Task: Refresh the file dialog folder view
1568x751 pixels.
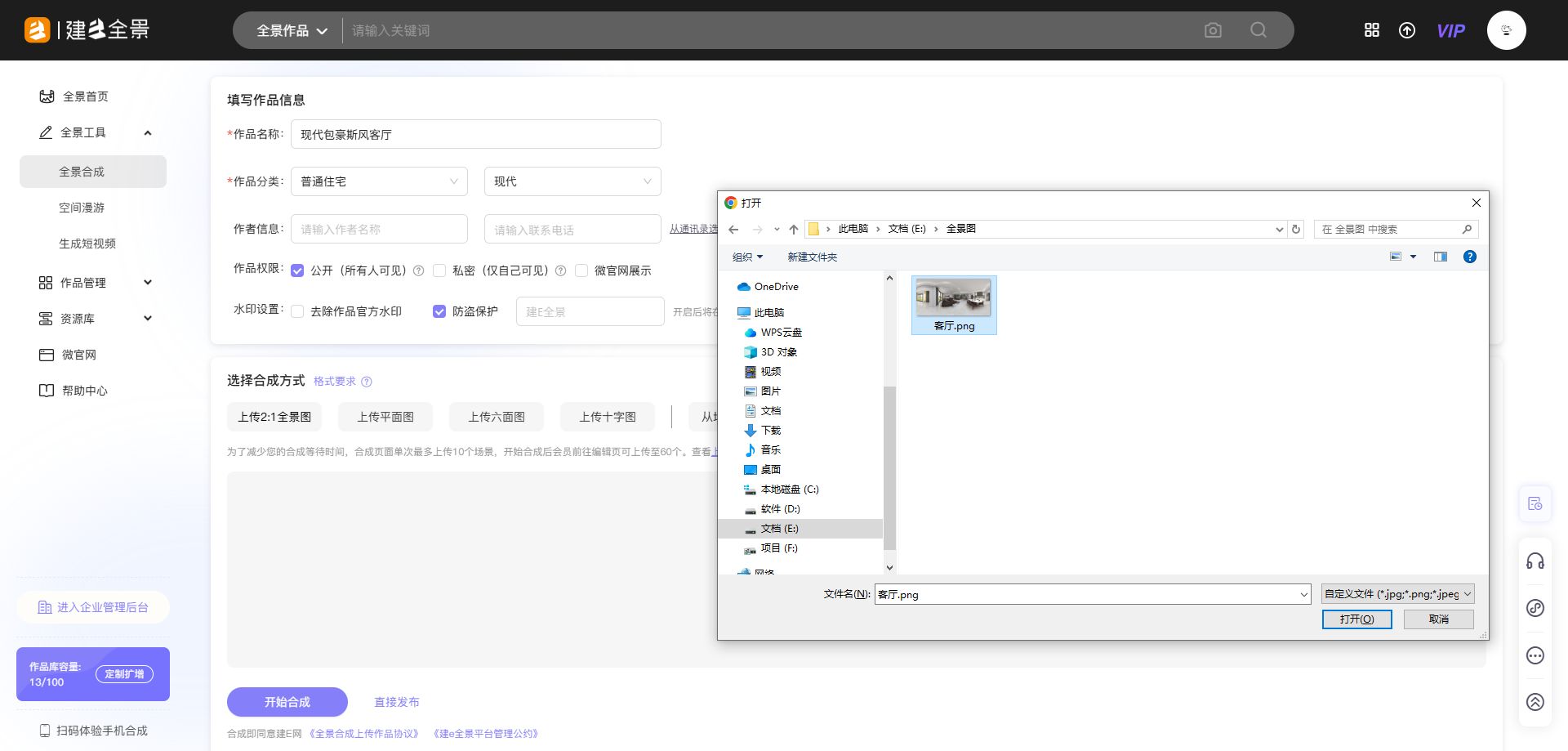Action: click(1296, 230)
